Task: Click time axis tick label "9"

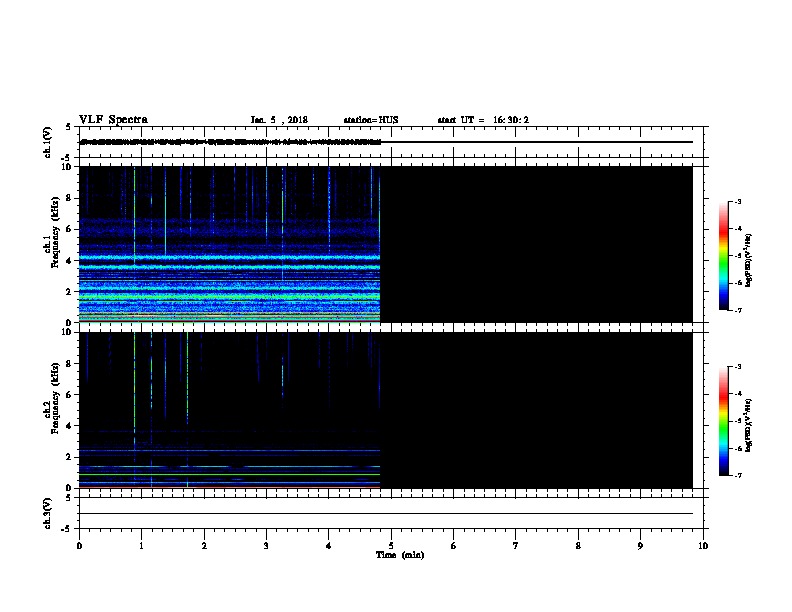Action: (640, 546)
